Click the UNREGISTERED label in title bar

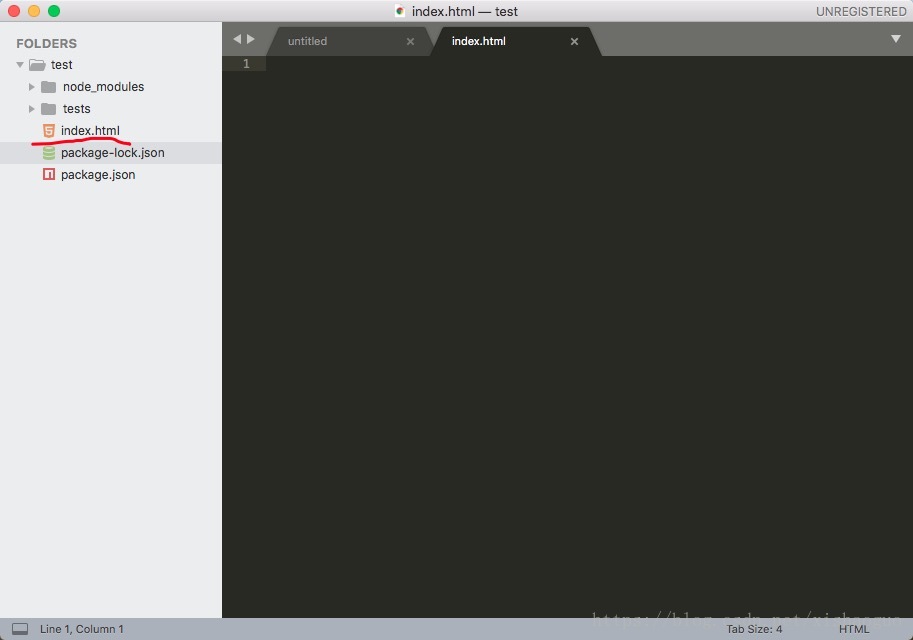(x=861, y=12)
